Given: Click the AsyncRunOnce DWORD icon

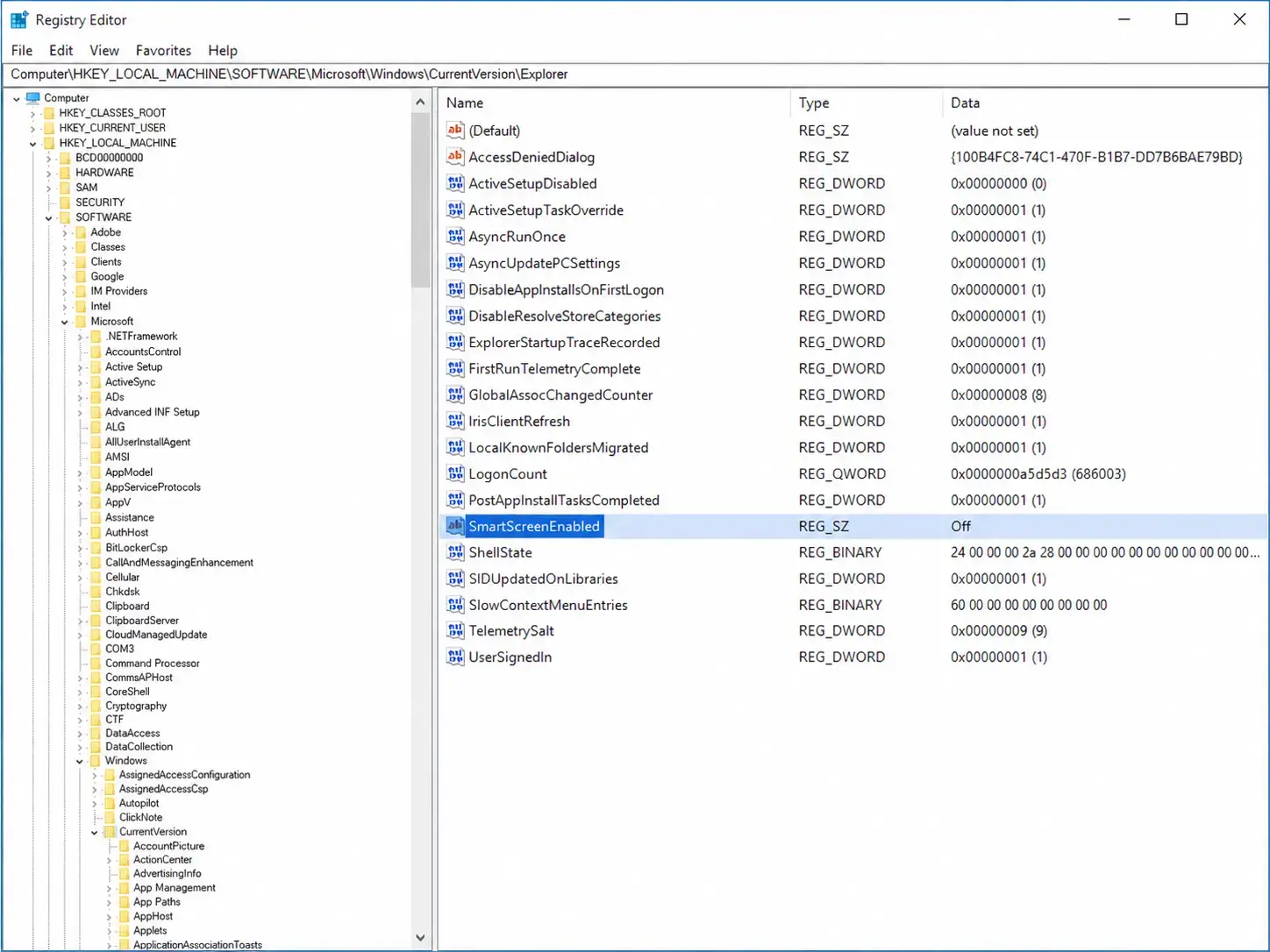Looking at the screenshot, I should tap(455, 236).
